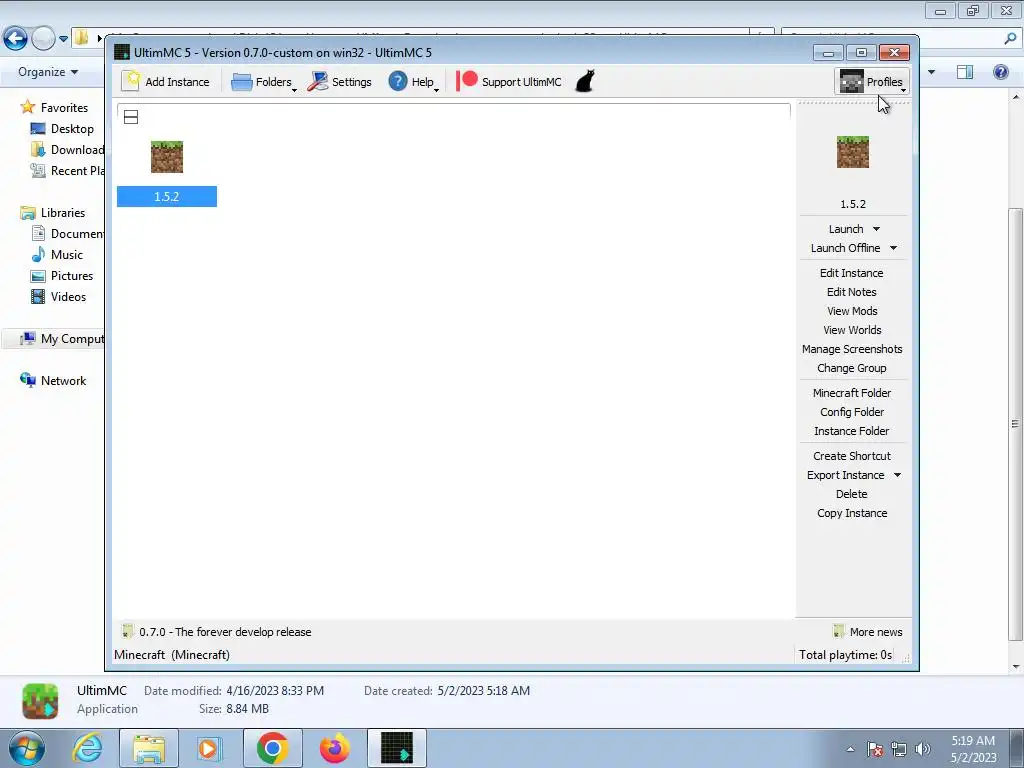Image resolution: width=1024 pixels, height=768 pixels.
Task: Show hidden tray icons arrow
Action: (850, 749)
